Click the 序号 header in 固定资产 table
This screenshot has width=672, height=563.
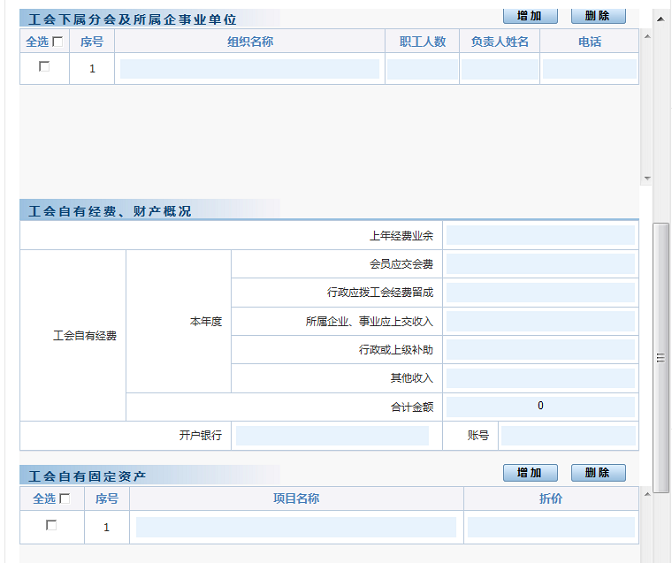pyautogui.click(x=107, y=498)
